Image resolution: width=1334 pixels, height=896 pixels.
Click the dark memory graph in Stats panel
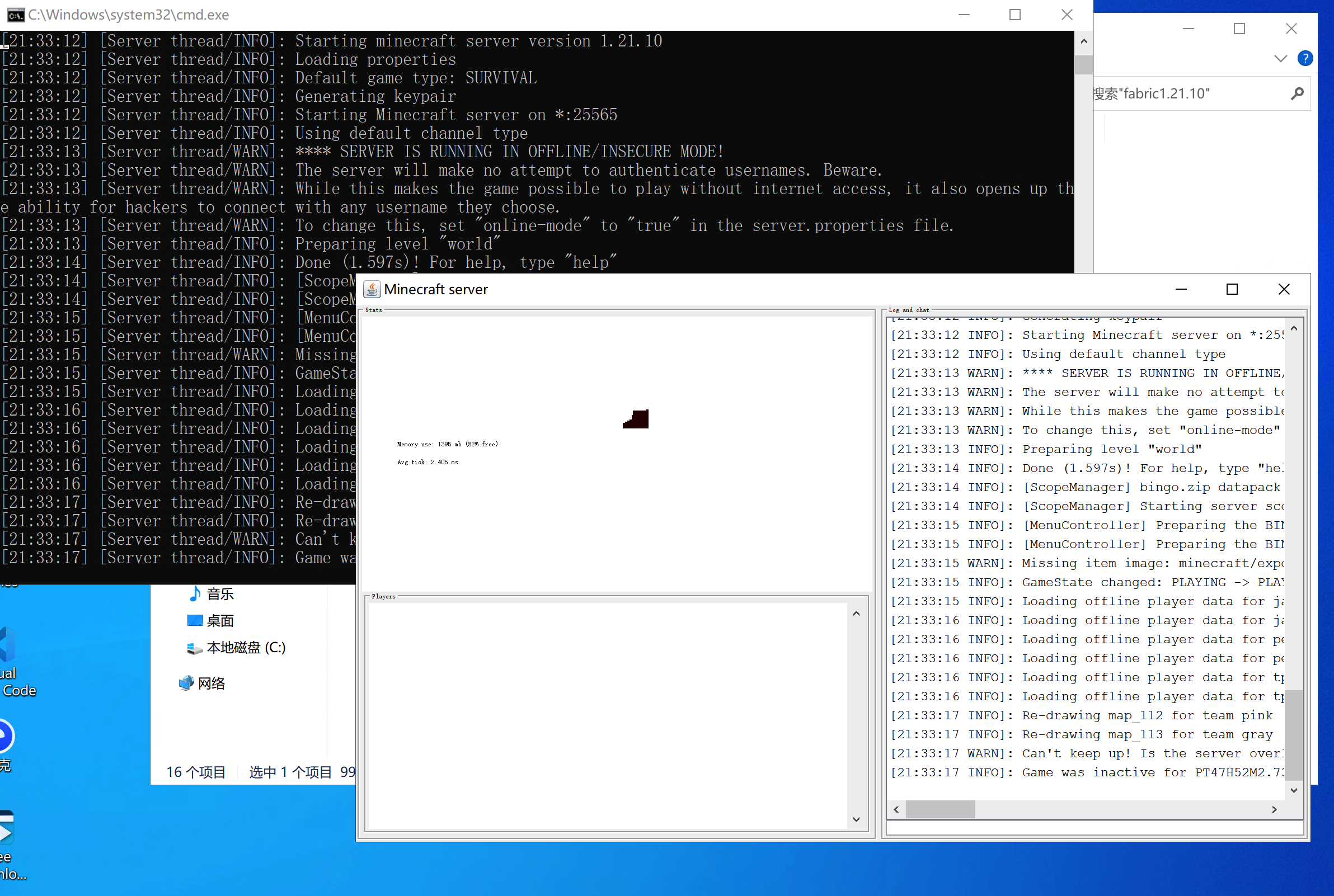[x=636, y=419]
